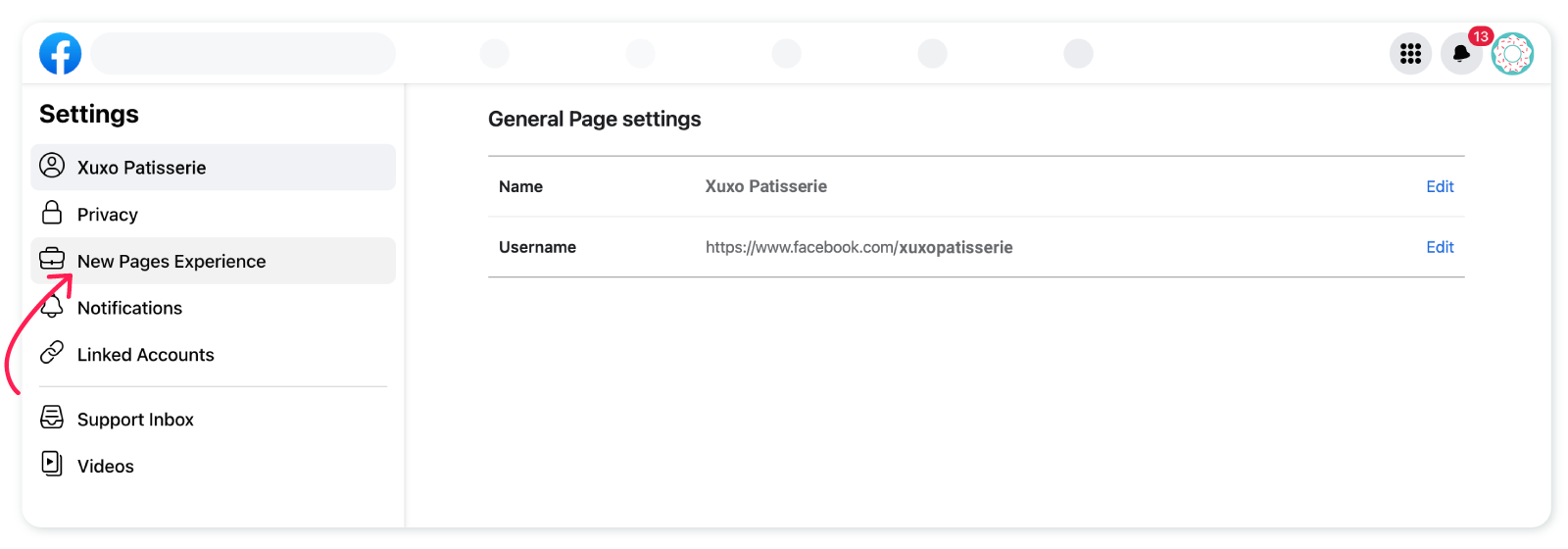The width and height of the screenshot is (1568, 549).
Task: Click the inbox tray icon for Support Inbox
Action: tap(52, 418)
